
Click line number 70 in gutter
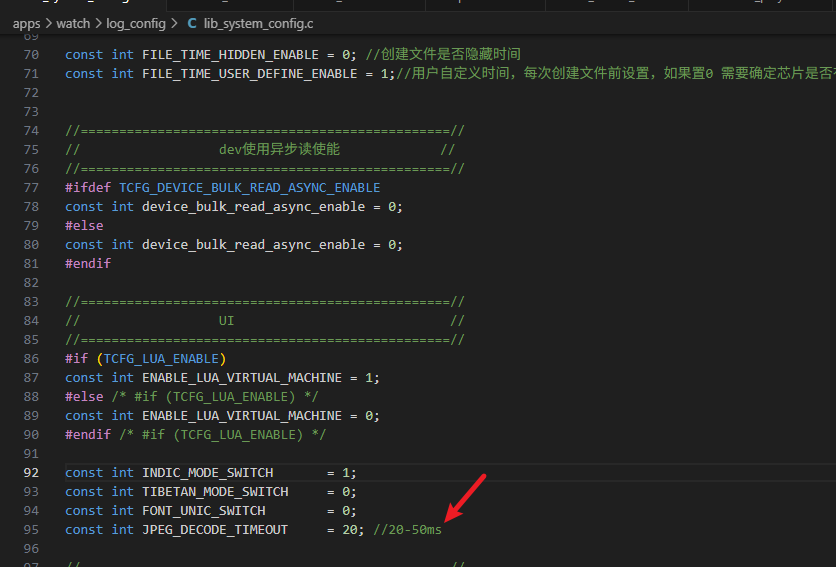coord(31,55)
